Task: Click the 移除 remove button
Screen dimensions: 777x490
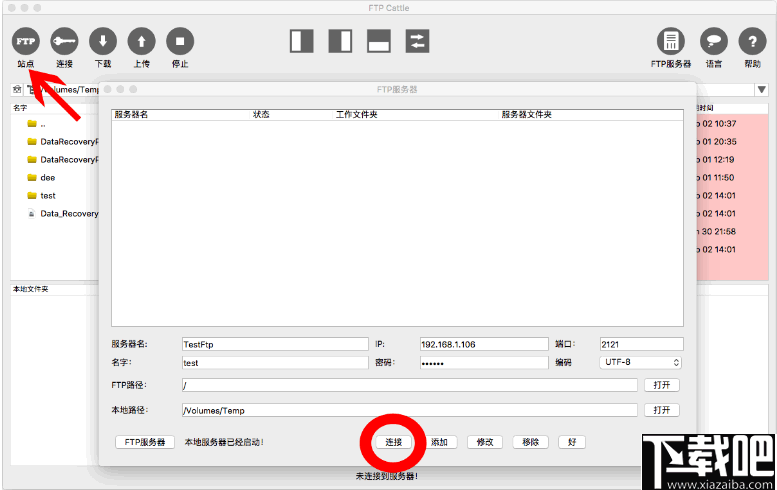Action: (530, 442)
